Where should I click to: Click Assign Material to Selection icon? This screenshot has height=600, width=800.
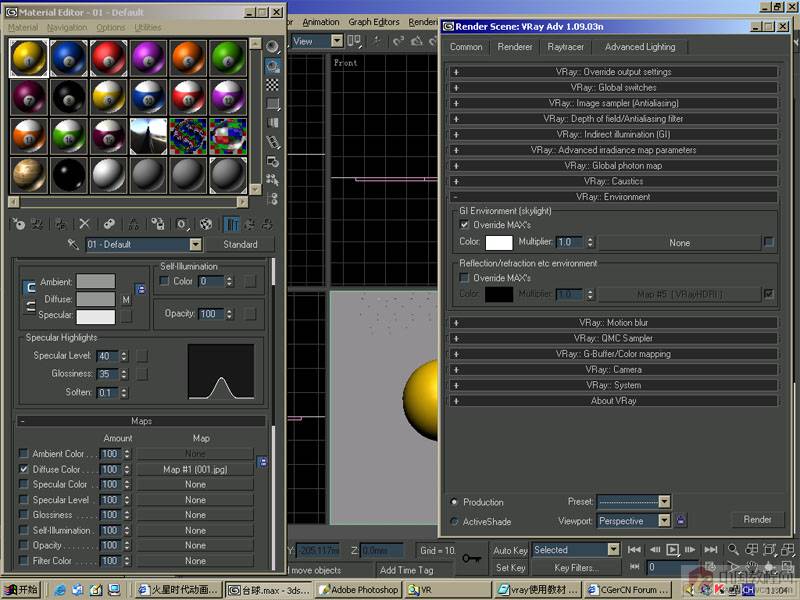tap(61, 224)
